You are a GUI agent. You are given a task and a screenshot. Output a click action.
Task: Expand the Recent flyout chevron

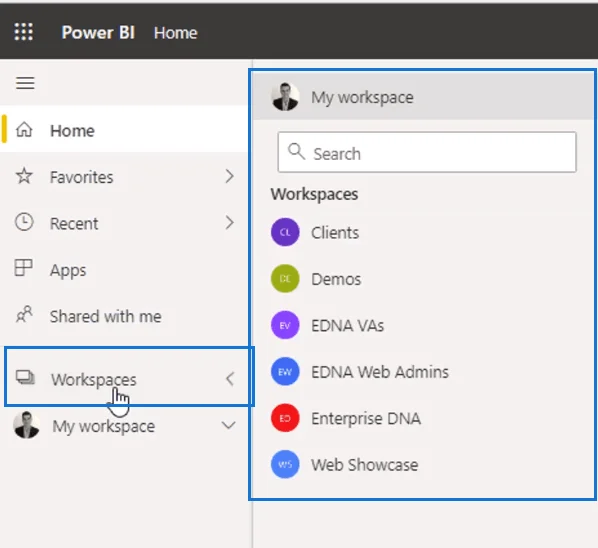pos(229,223)
